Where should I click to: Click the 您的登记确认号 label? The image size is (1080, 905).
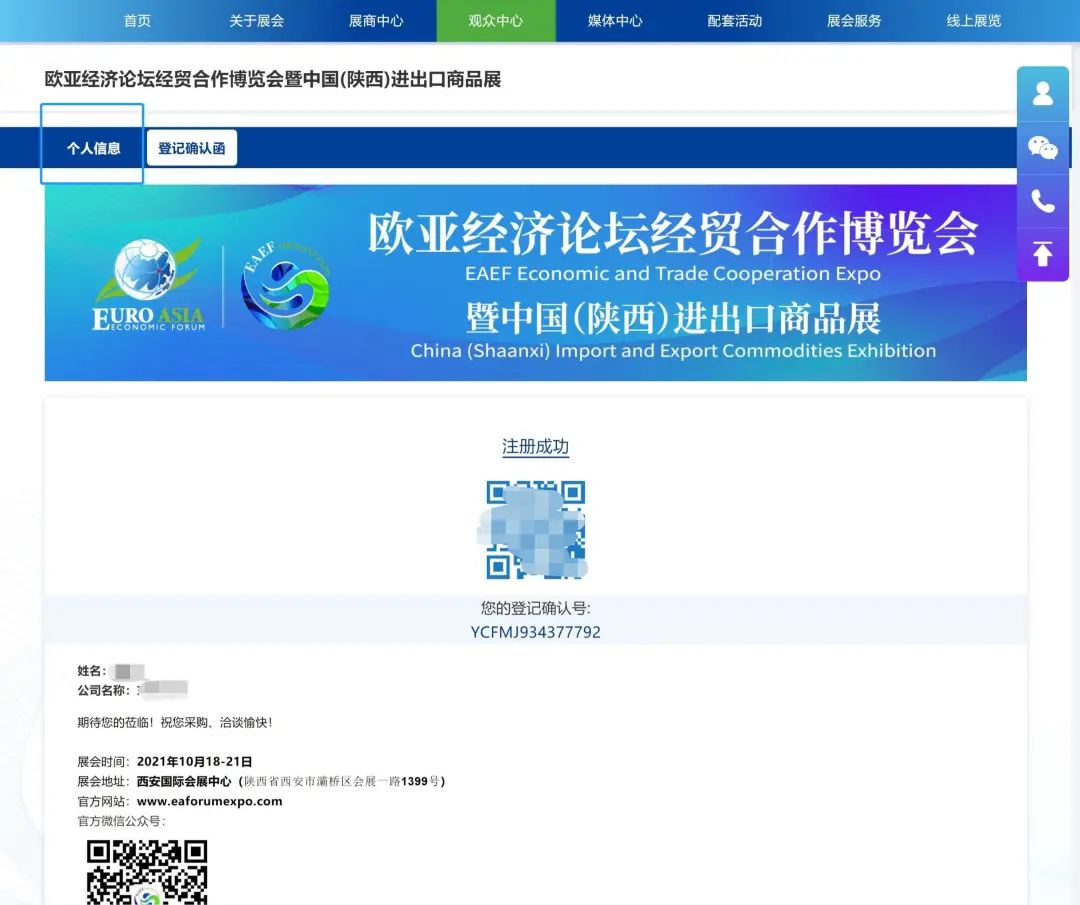pyautogui.click(x=535, y=608)
